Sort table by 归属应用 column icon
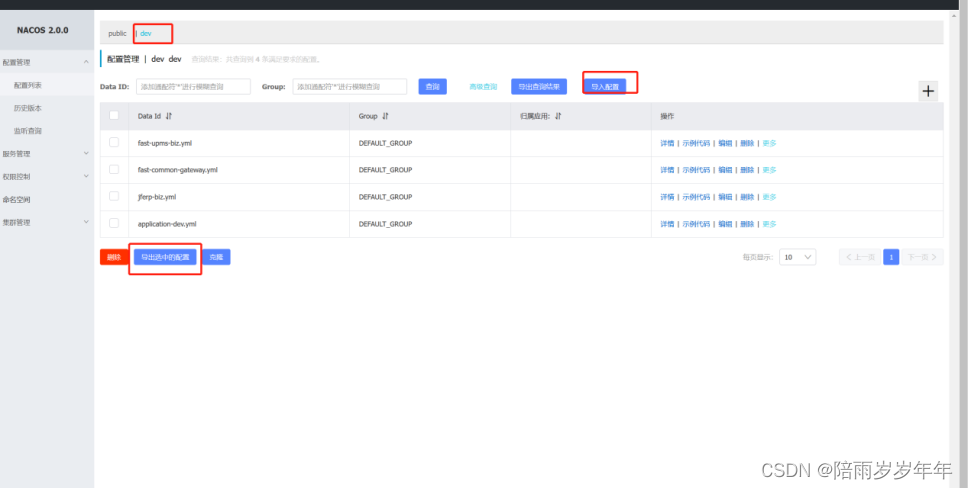 click(557, 116)
